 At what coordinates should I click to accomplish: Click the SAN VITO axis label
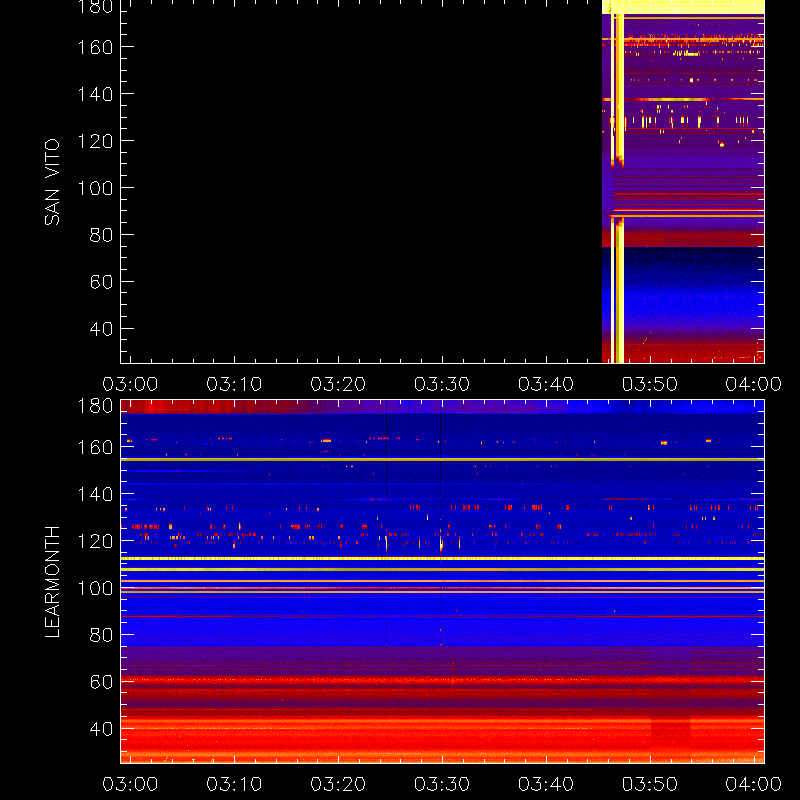pyautogui.click(x=52, y=182)
